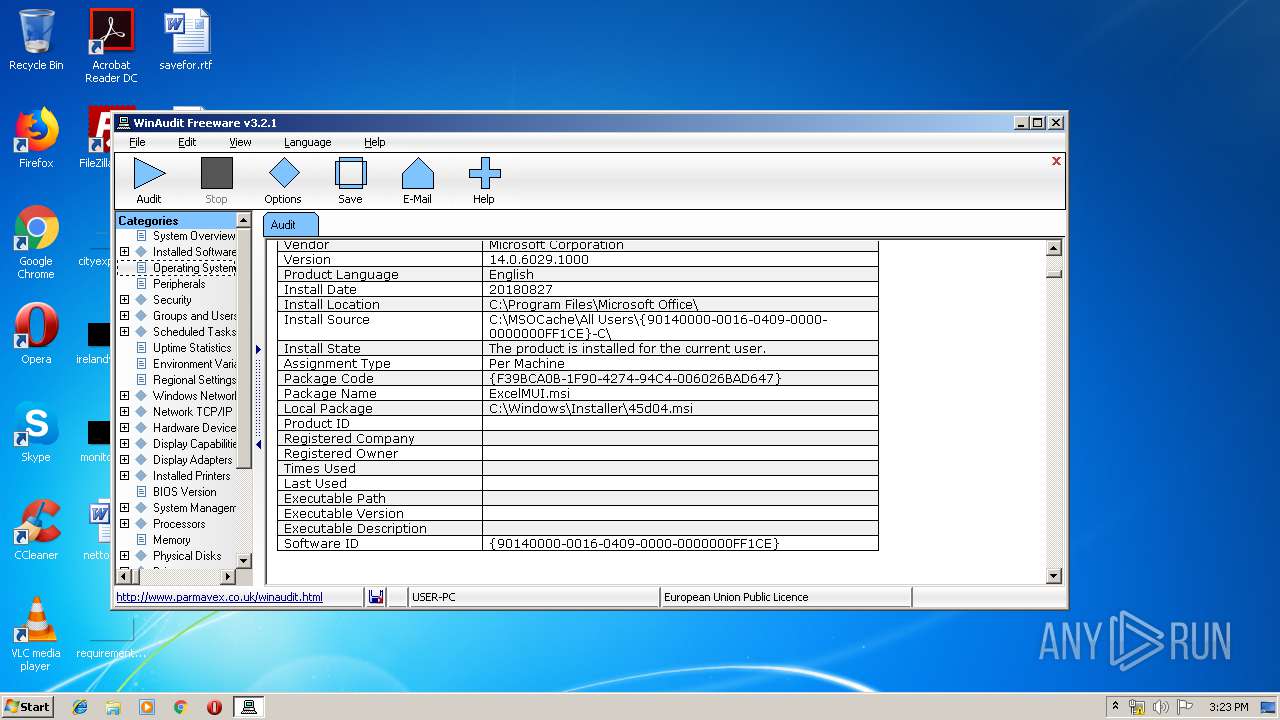The width and height of the screenshot is (1280, 720).
Task: Open the Skype desktop shortcut
Action: [36, 433]
